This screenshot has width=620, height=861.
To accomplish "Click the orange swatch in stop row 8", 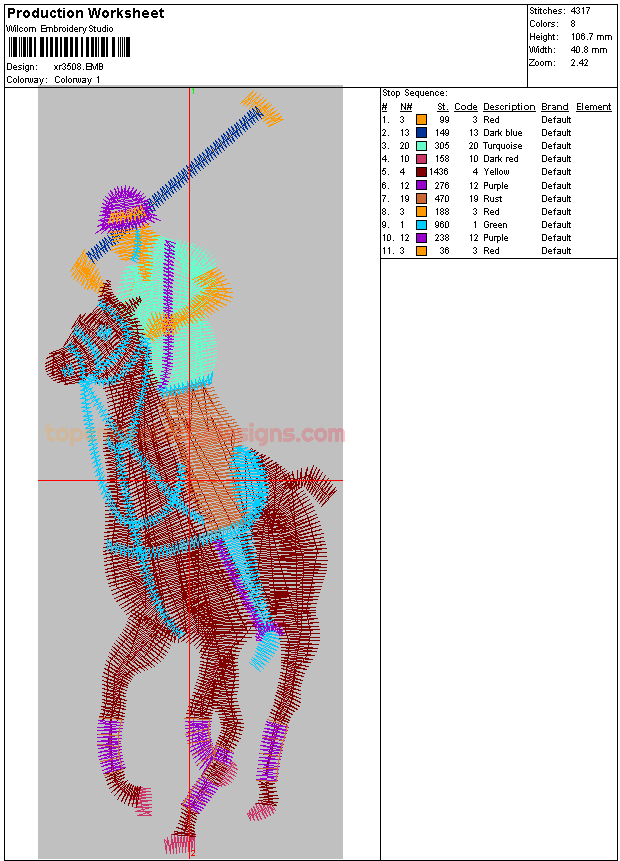I will point(421,211).
